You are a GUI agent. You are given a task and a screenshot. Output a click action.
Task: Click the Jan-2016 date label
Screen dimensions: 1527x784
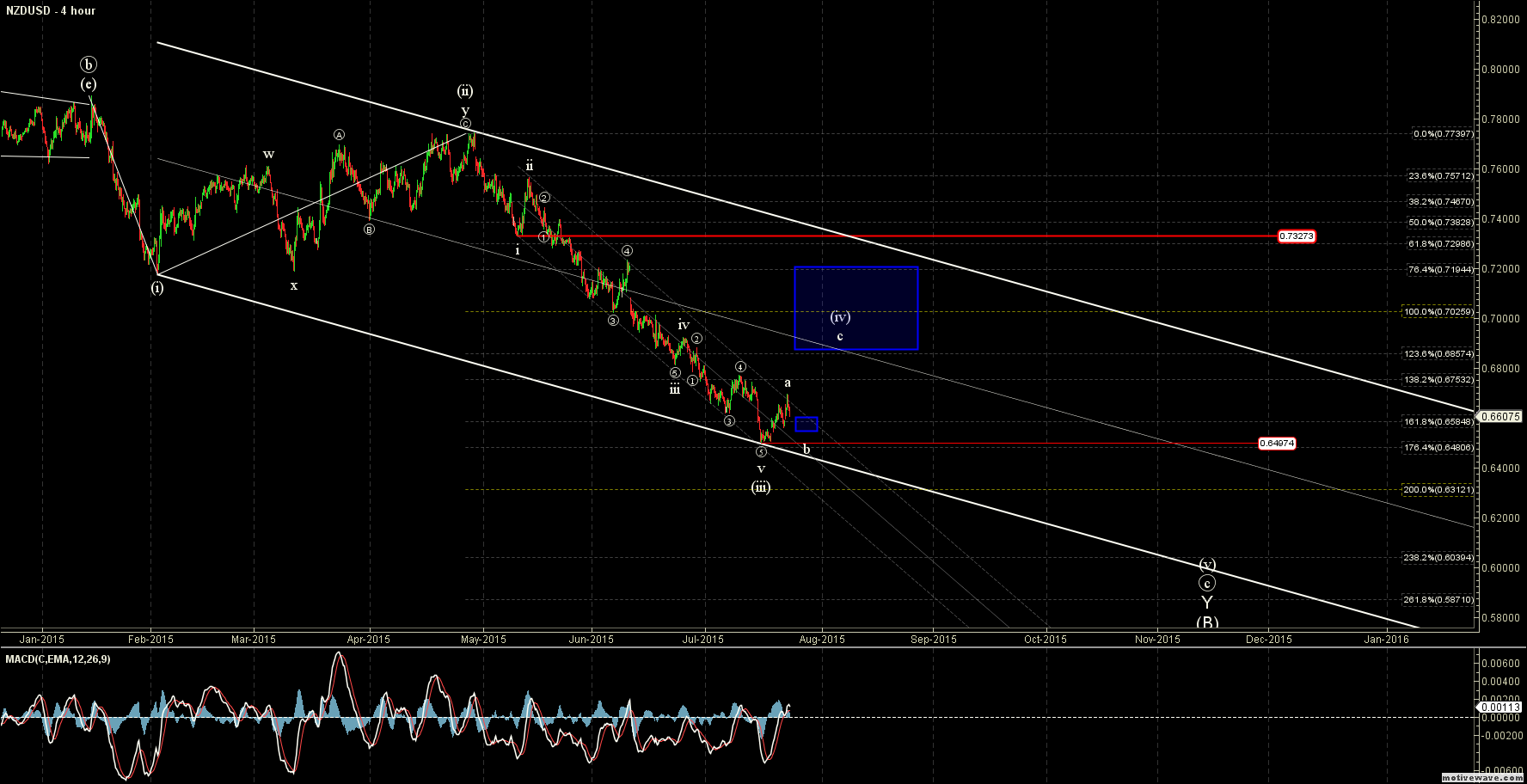tap(1387, 639)
